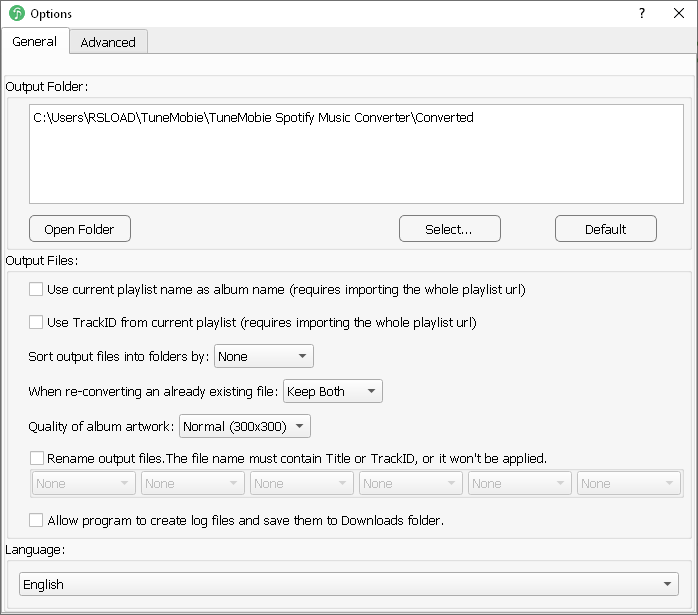Allow program to create log files checkbox
This screenshot has width=698, height=615.
(x=36, y=520)
